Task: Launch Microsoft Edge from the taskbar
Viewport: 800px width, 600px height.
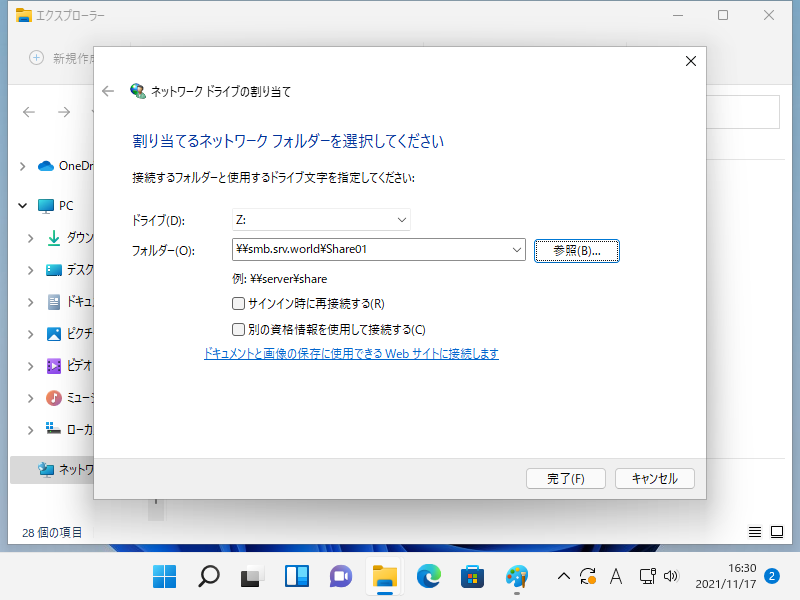Action: coord(429,576)
